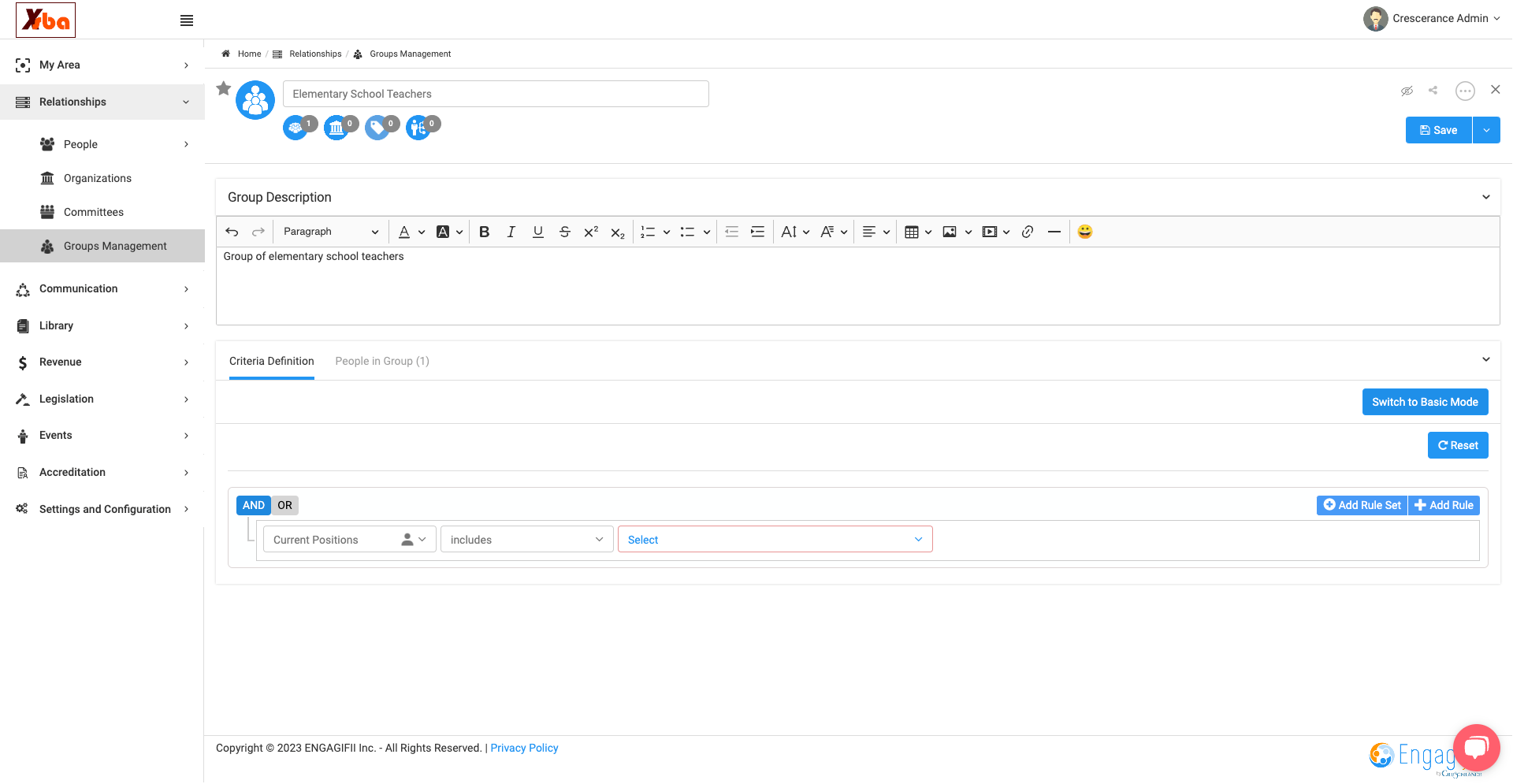The height and width of the screenshot is (784, 1513).
Task: Expand the Communication menu
Action: click(x=102, y=288)
